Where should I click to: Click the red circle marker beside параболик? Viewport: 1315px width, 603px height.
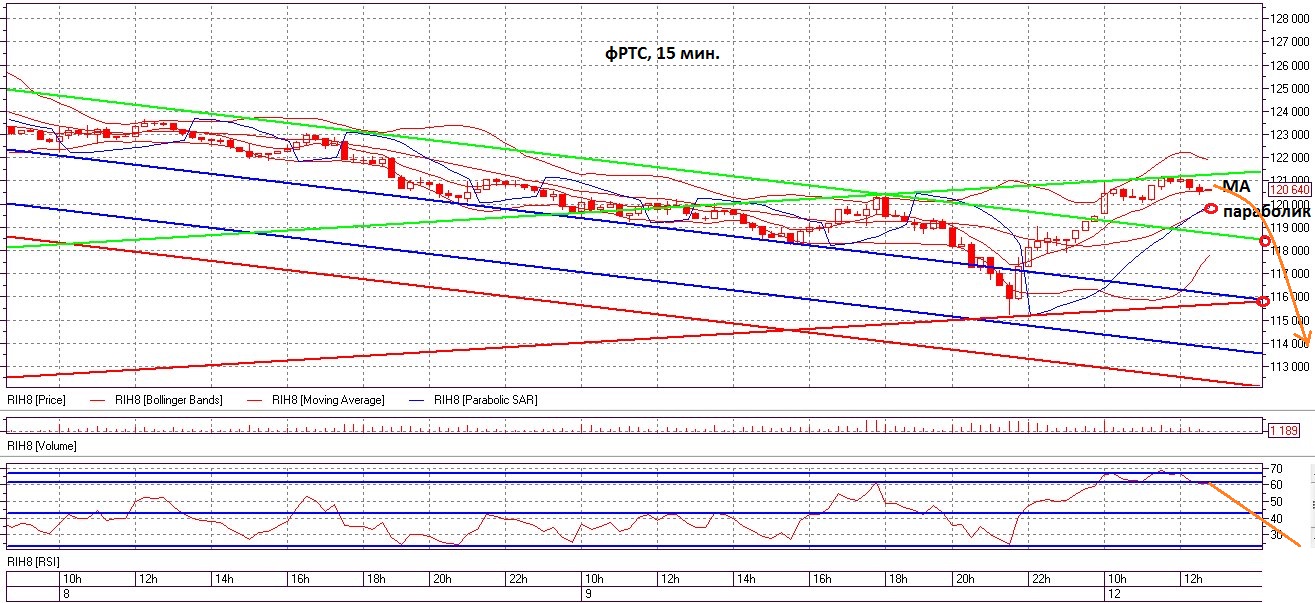click(1211, 209)
